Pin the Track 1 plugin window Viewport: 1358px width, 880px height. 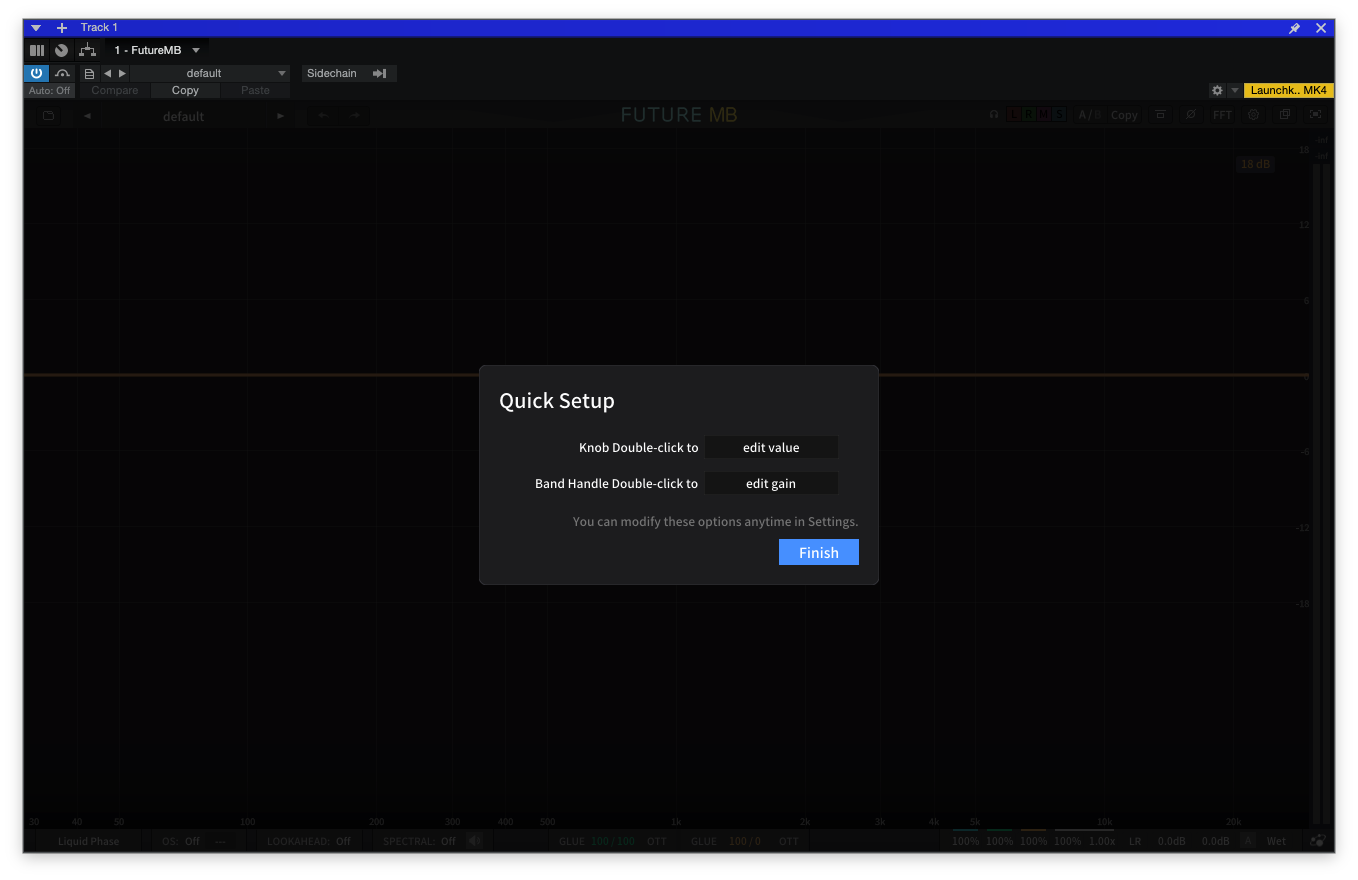1295,28
